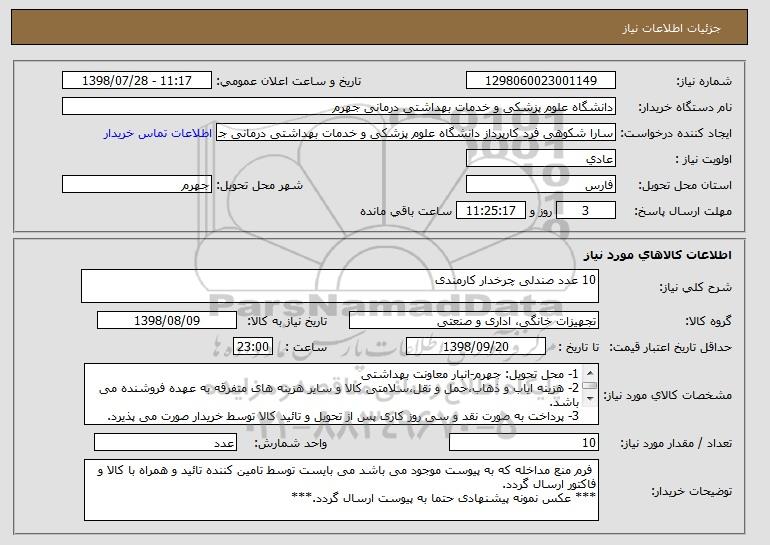Click the remaining time field 11:25:17

(x=491, y=211)
